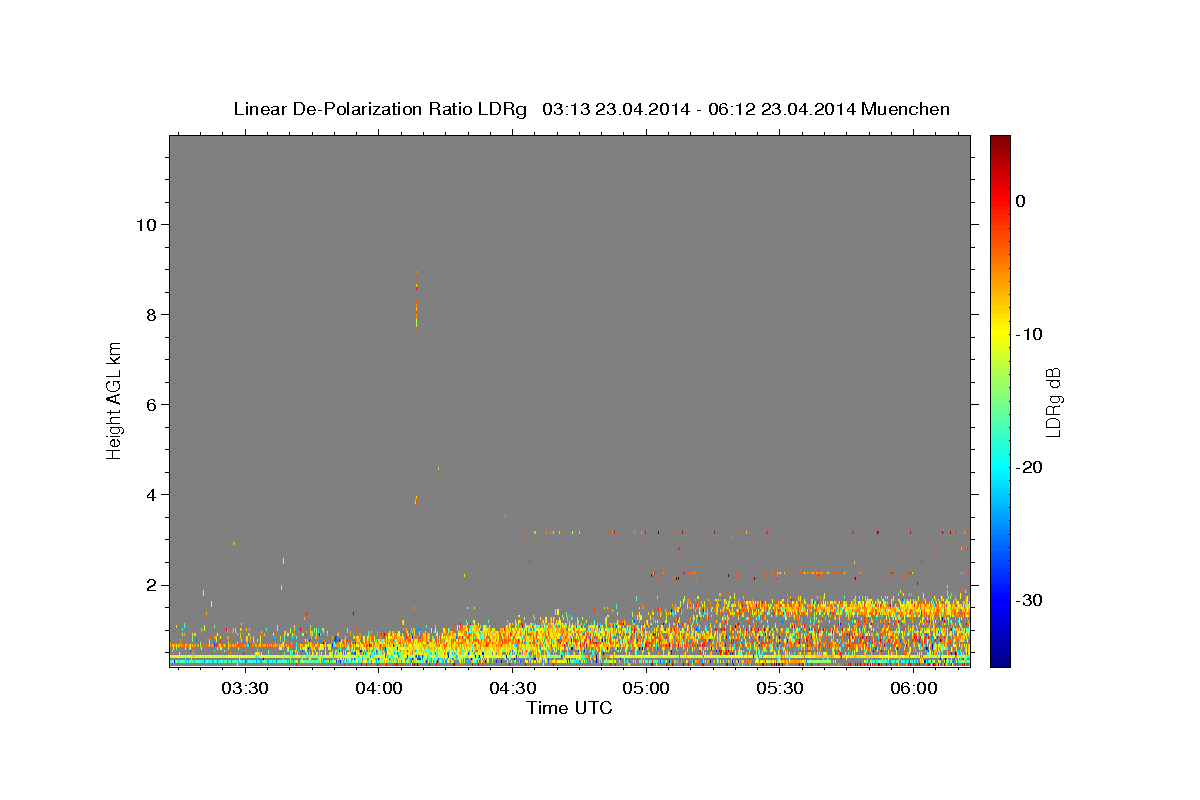The image size is (1200, 800).
Task: Click the 05:00 time tick label
Action: pos(646,689)
